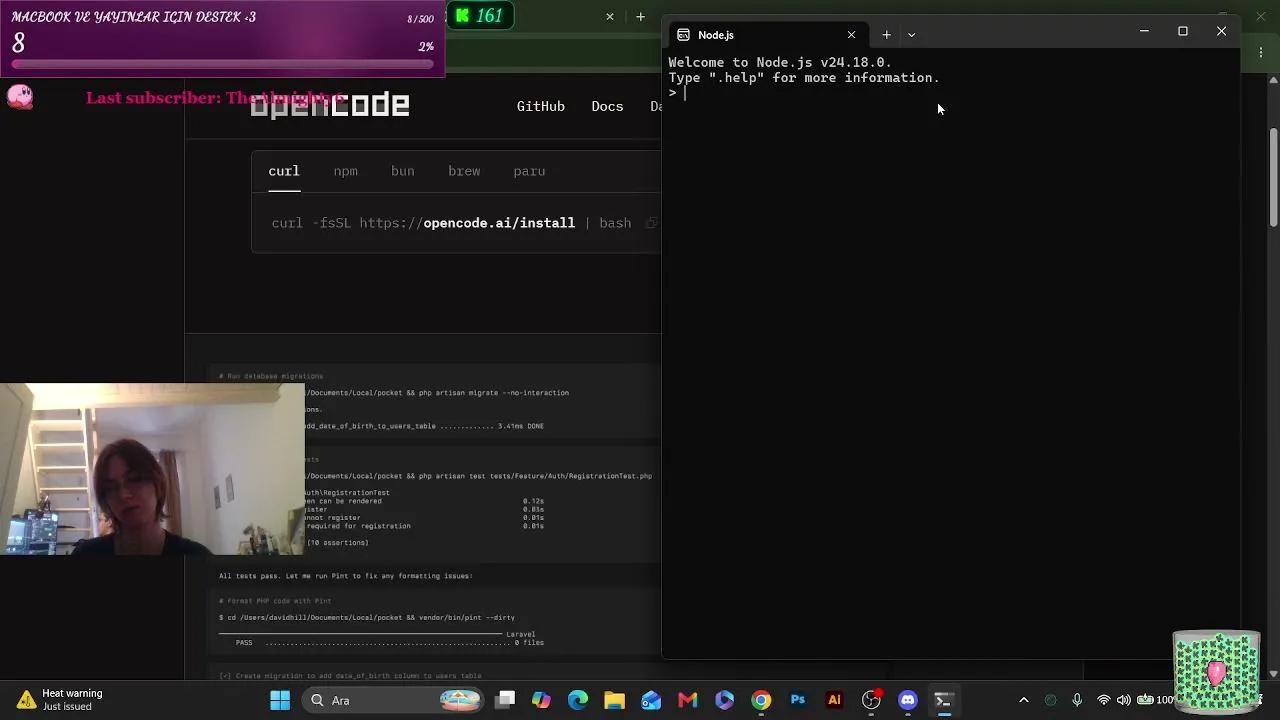The height and width of the screenshot is (720, 1280).
Task: Switch to Google Chrome in the taskbar
Action: (x=761, y=700)
